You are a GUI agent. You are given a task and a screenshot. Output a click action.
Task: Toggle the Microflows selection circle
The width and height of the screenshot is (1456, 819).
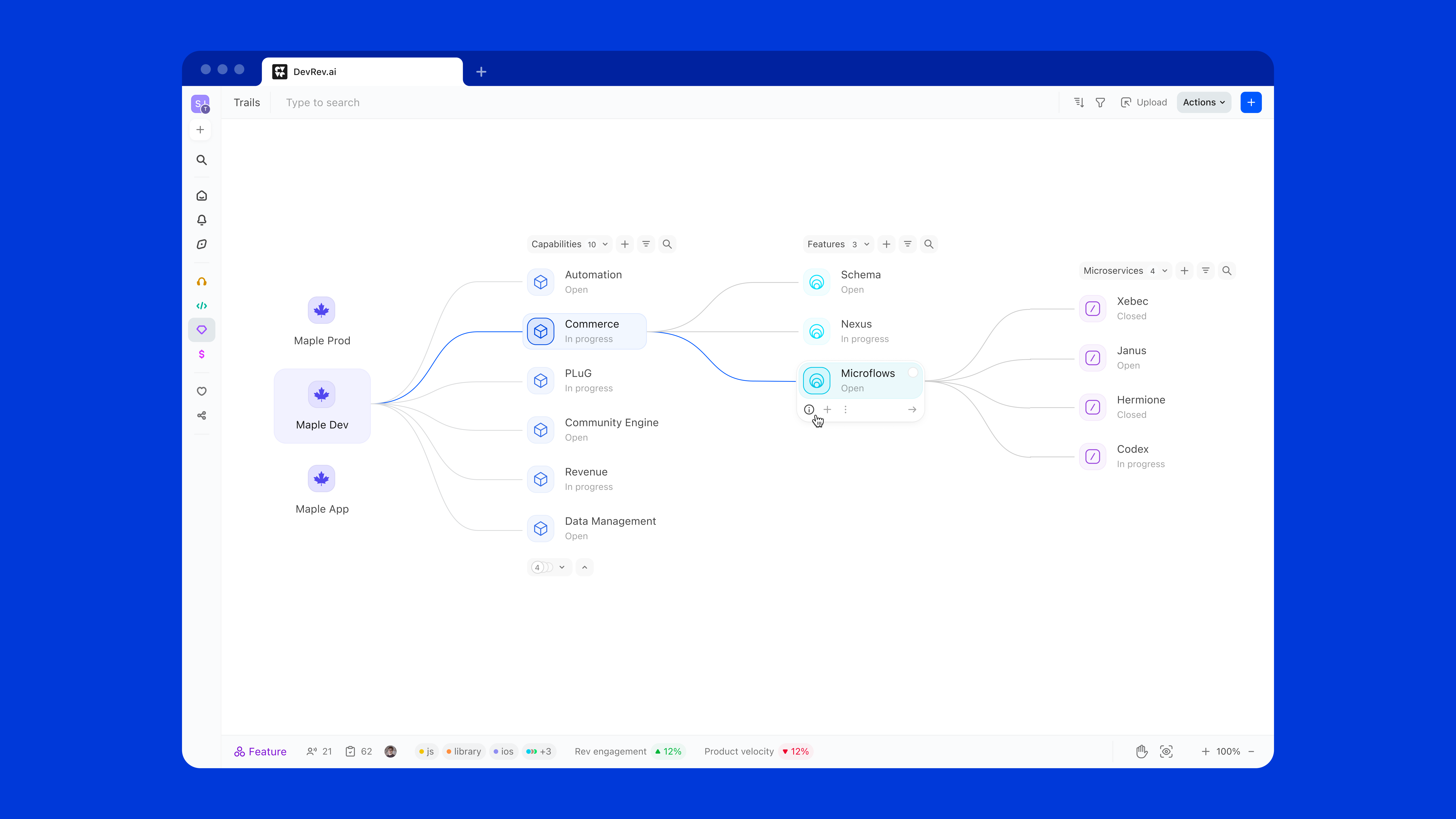913,373
